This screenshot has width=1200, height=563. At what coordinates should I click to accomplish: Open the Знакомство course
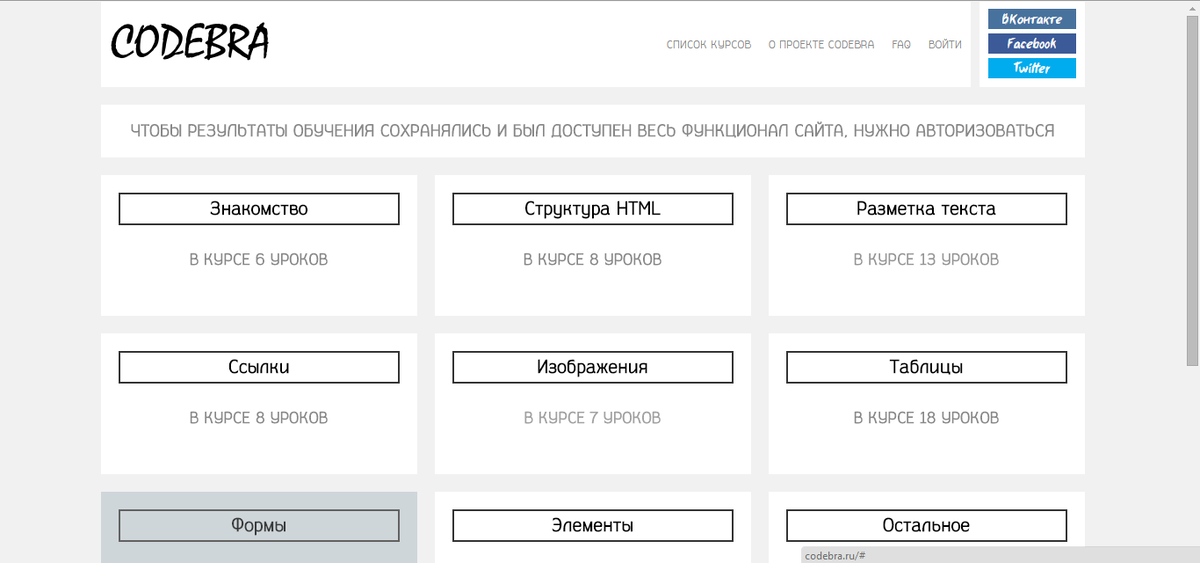point(259,209)
